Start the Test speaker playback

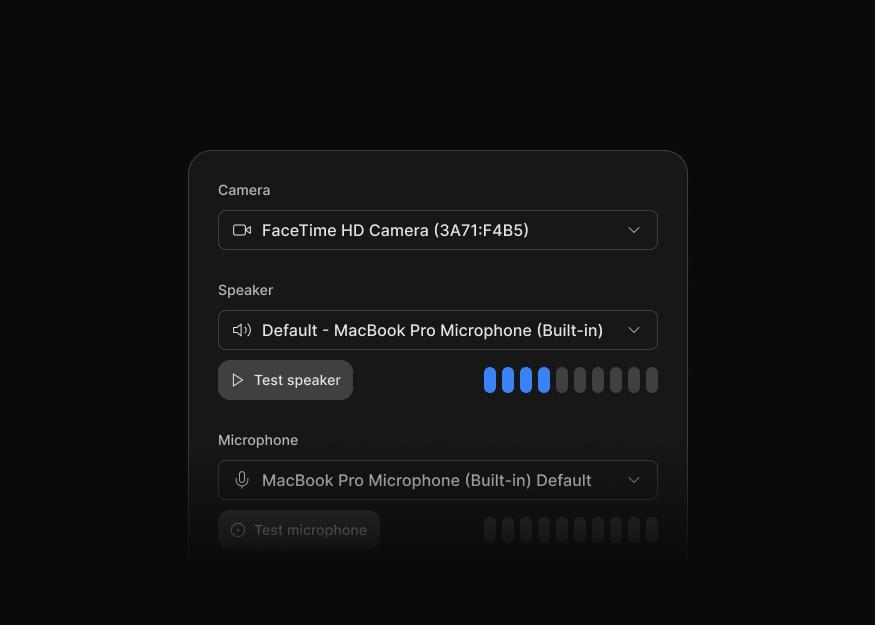point(285,380)
